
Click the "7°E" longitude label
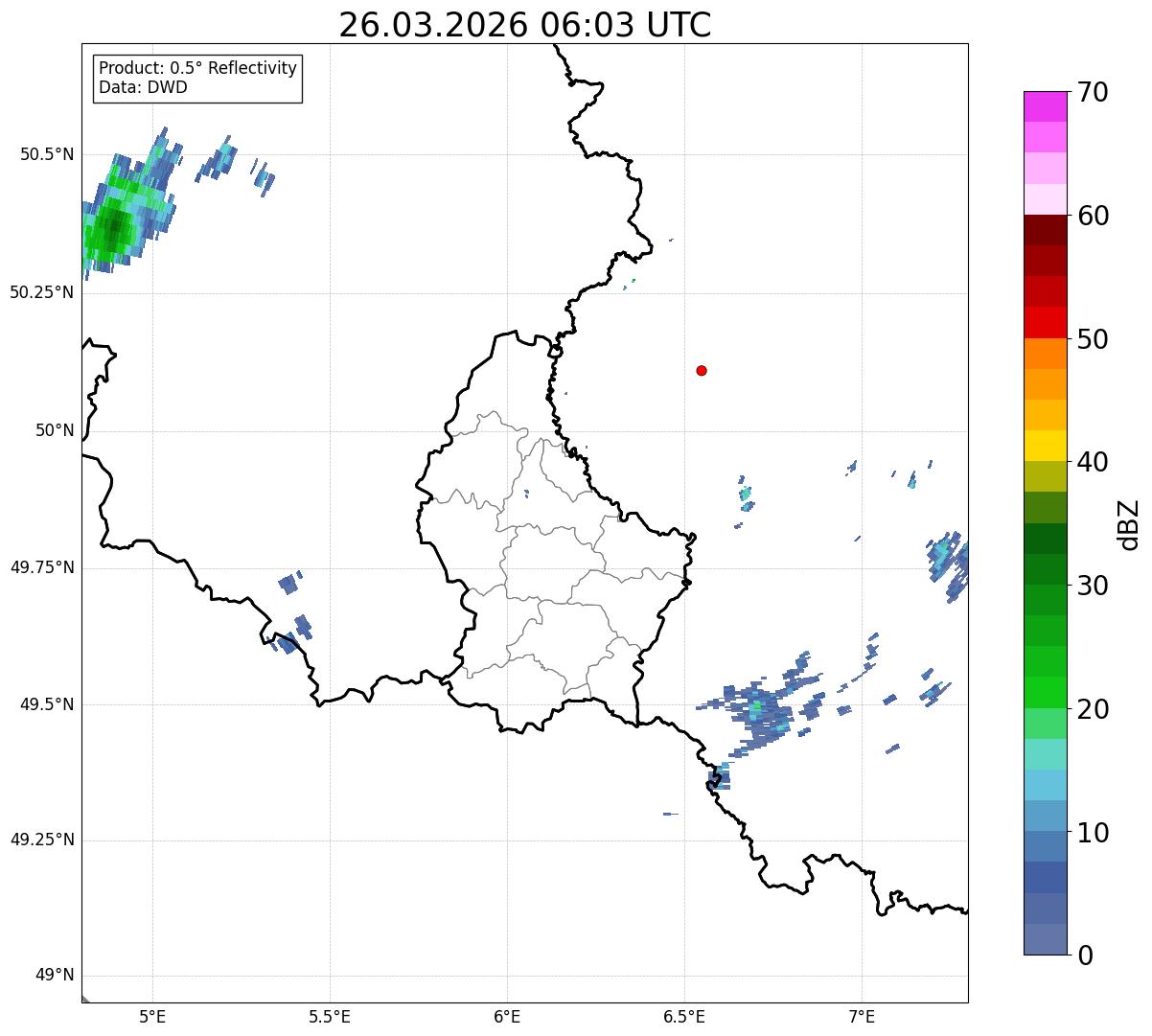862,1016
